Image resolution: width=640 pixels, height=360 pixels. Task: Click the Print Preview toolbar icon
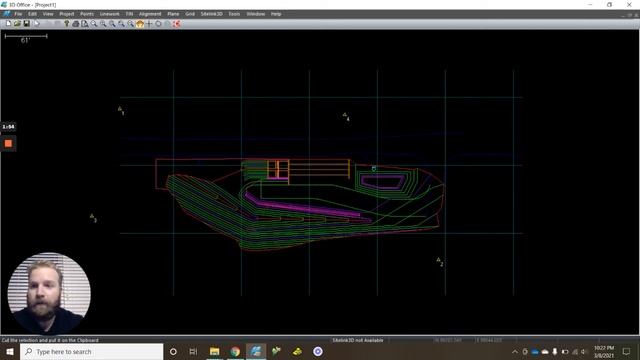[x=84, y=24]
